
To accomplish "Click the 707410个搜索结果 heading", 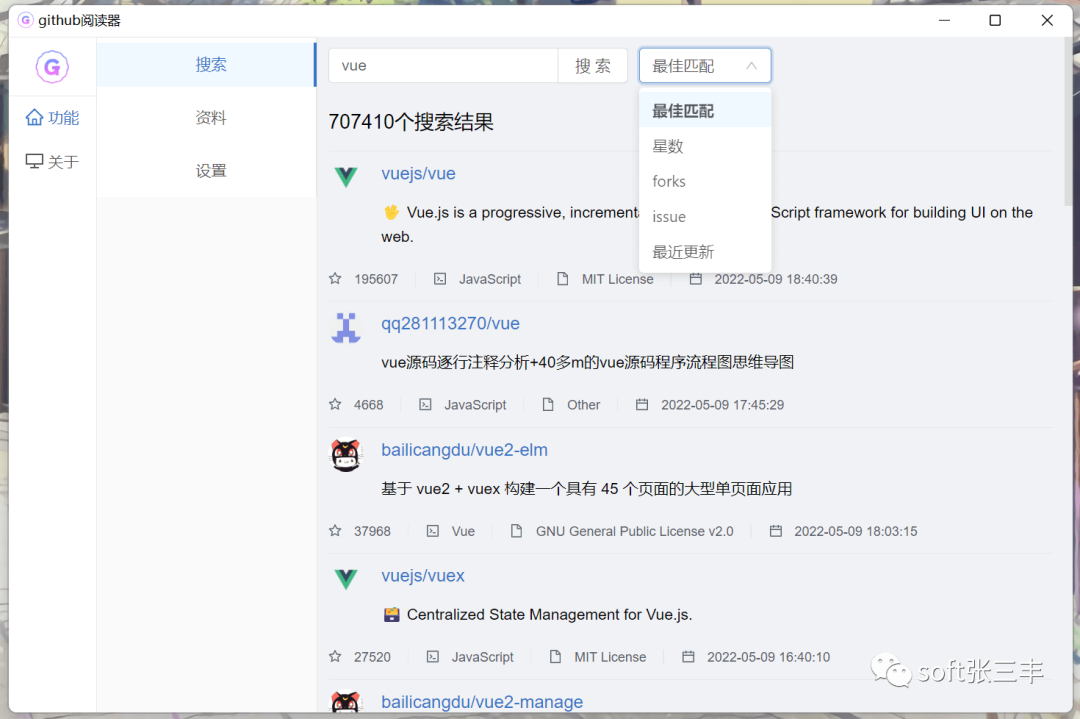I will 411,122.
